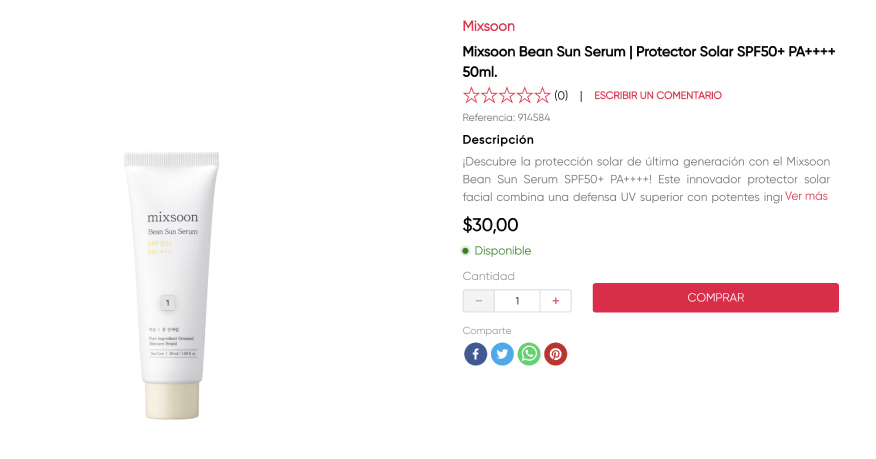This screenshot has width=876, height=459.
Task: Click the (0) review count
Action: [x=561, y=96]
